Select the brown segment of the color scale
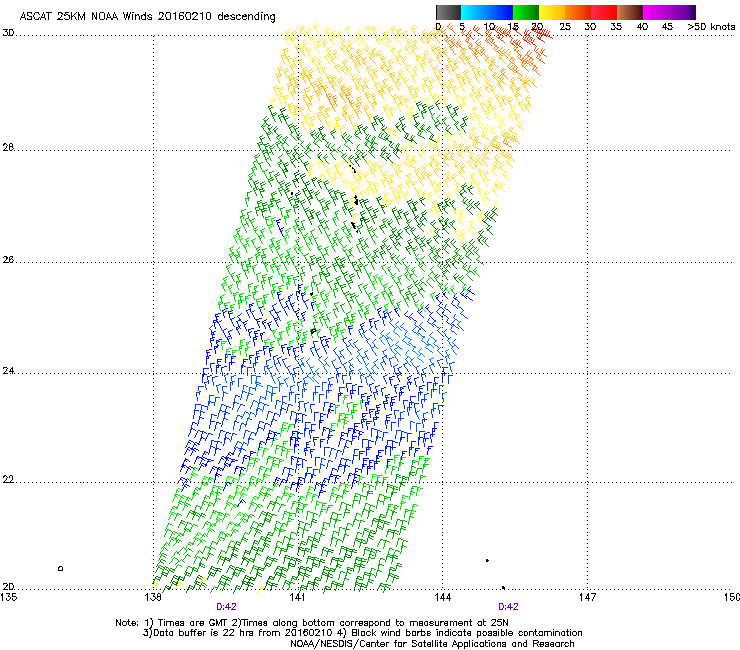The height and width of the screenshot is (650, 740). pos(630,12)
